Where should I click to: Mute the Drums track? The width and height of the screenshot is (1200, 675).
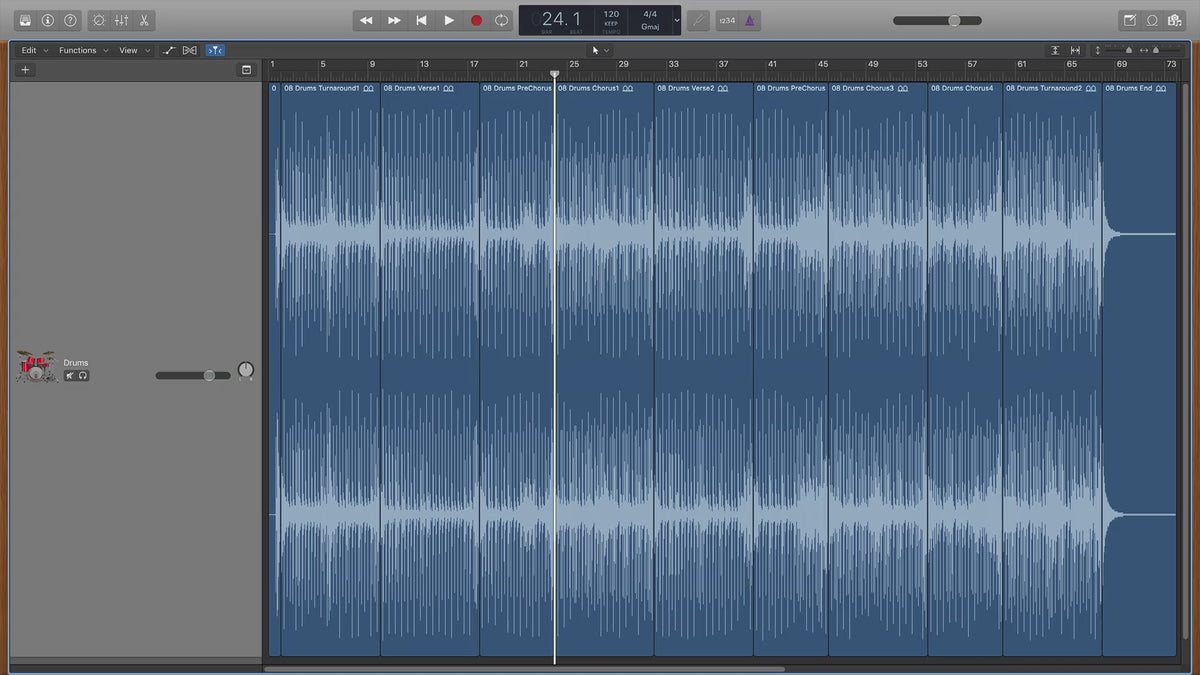(x=70, y=376)
